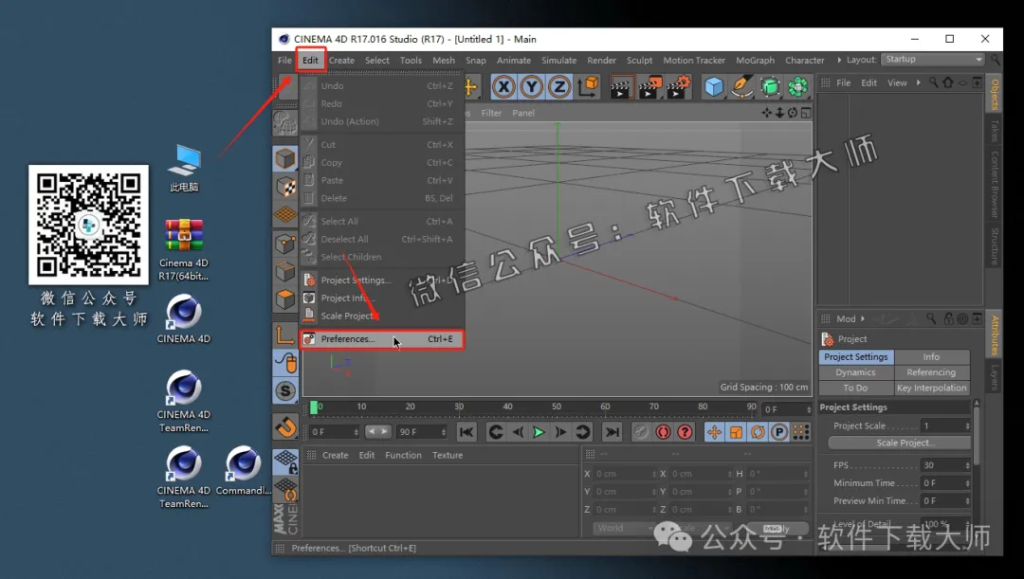The width and height of the screenshot is (1024, 579).
Task: Open the Startup layout dropdown
Action: pos(932,59)
